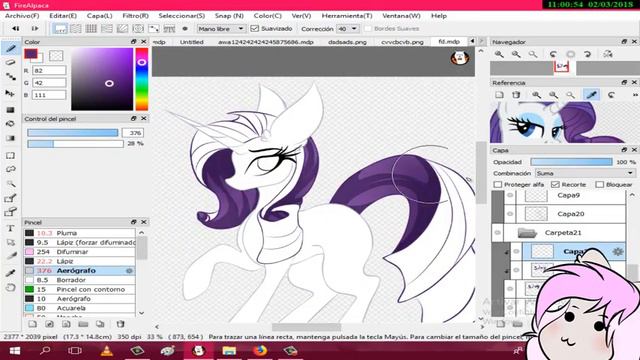Click the Opacidad layer slider
Screen dimensions: 640x360
click(x=571, y=162)
